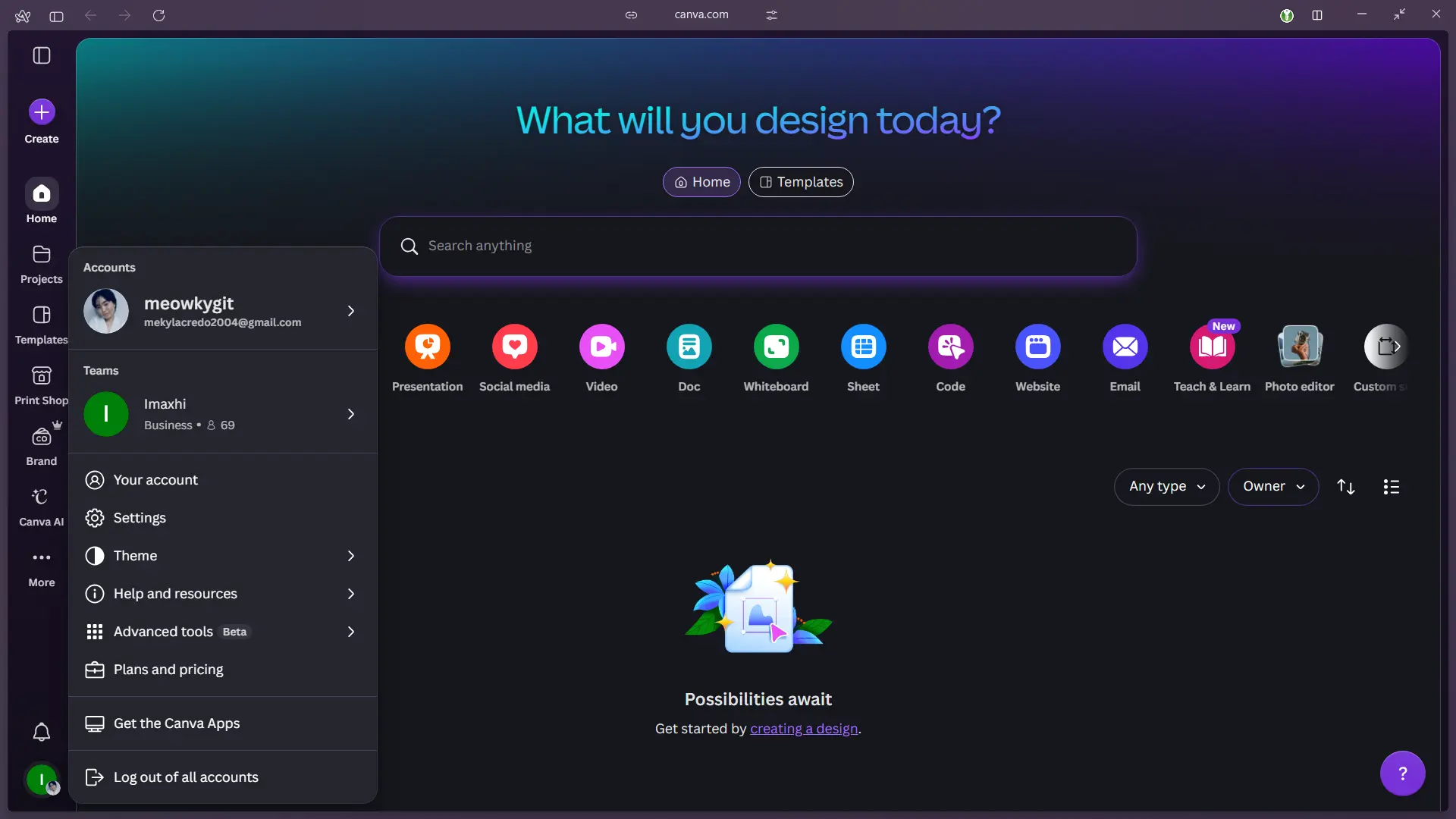Copy the page link via link icon

(x=631, y=15)
